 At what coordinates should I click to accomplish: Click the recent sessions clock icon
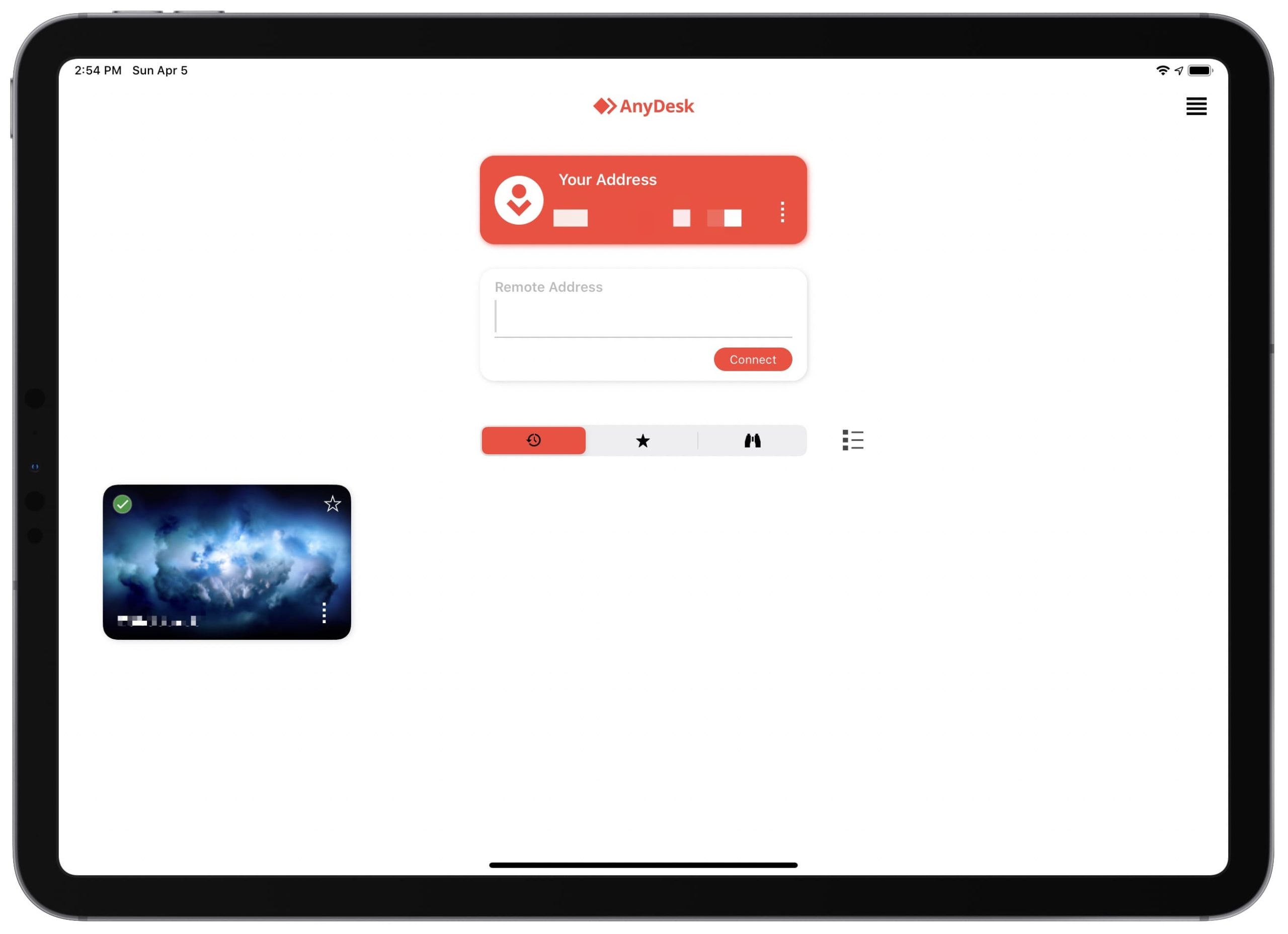tap(534, 440)
